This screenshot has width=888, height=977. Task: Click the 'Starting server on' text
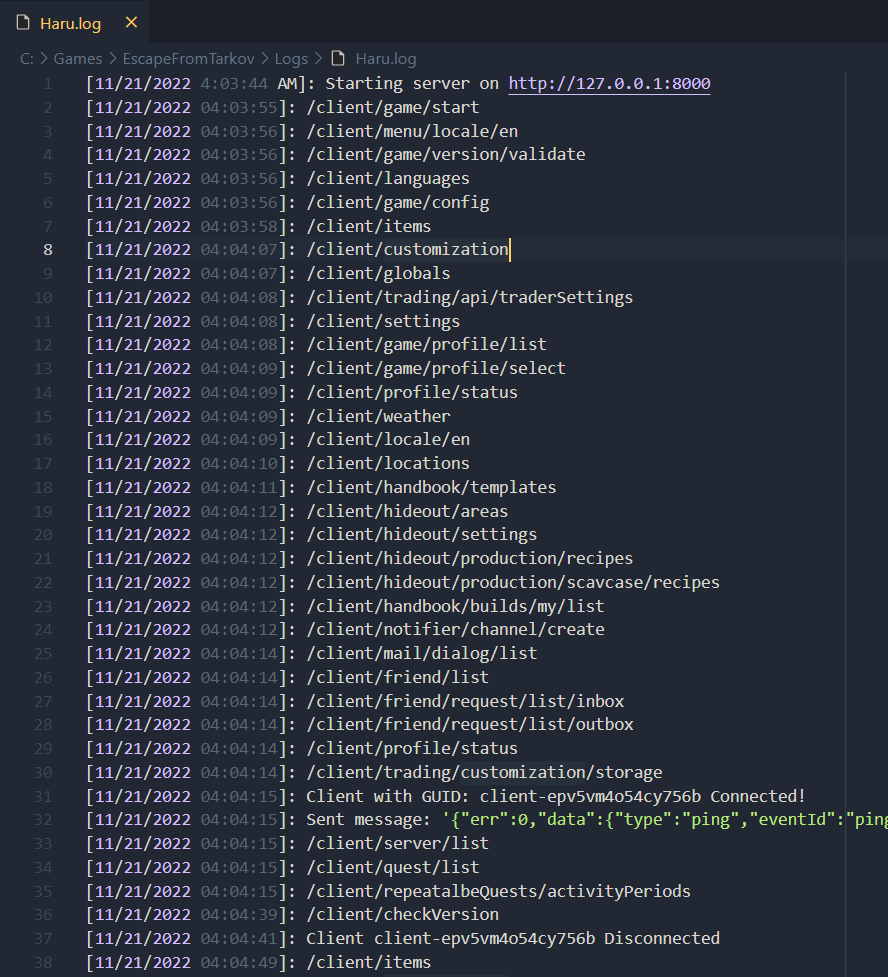click(x=411, y=84)
